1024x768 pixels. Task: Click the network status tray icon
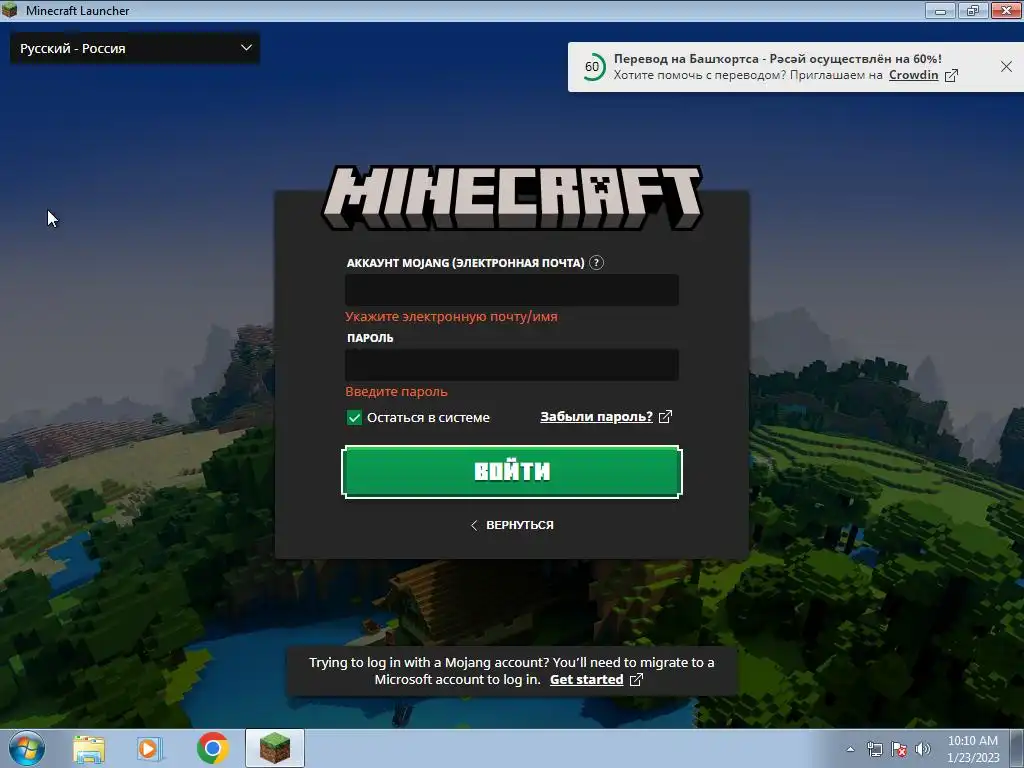[x=874, y=750]
